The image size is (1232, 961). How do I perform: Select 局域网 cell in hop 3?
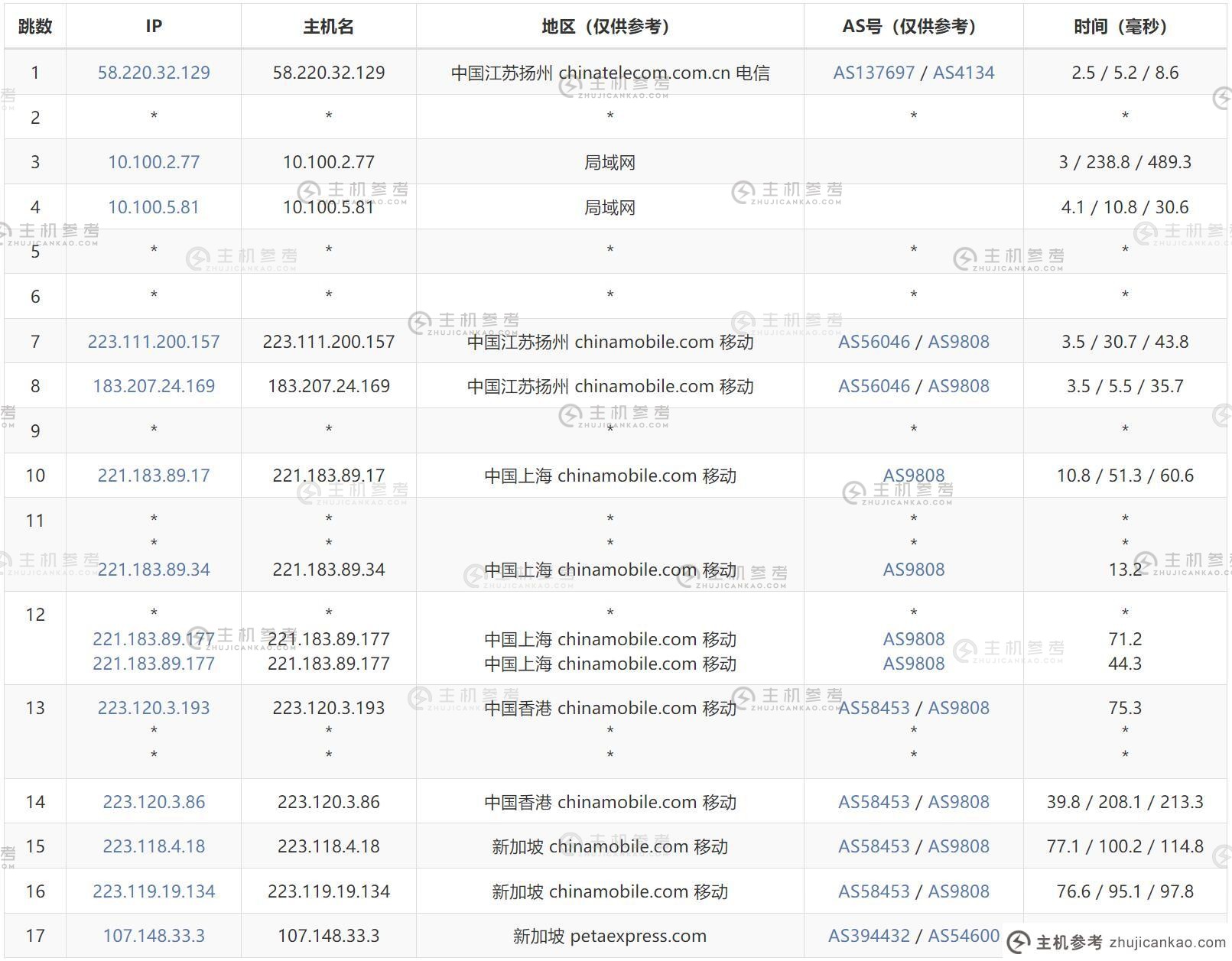pyautogui.click(x=610, y=162)
